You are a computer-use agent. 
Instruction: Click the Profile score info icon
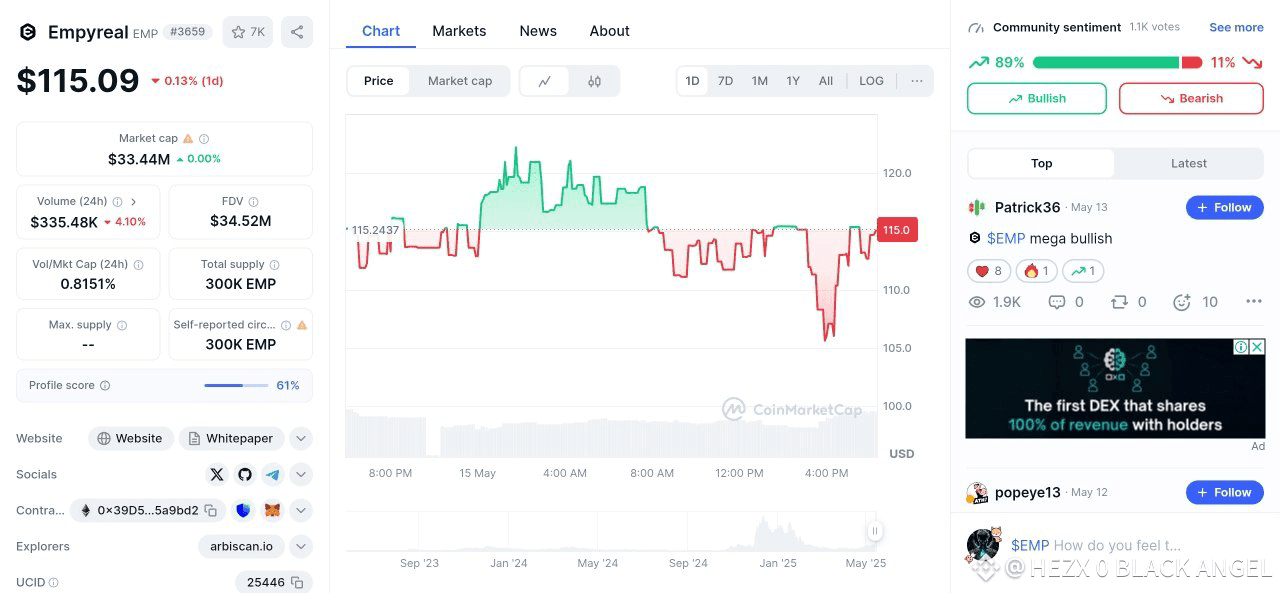[x=105, y=386]
